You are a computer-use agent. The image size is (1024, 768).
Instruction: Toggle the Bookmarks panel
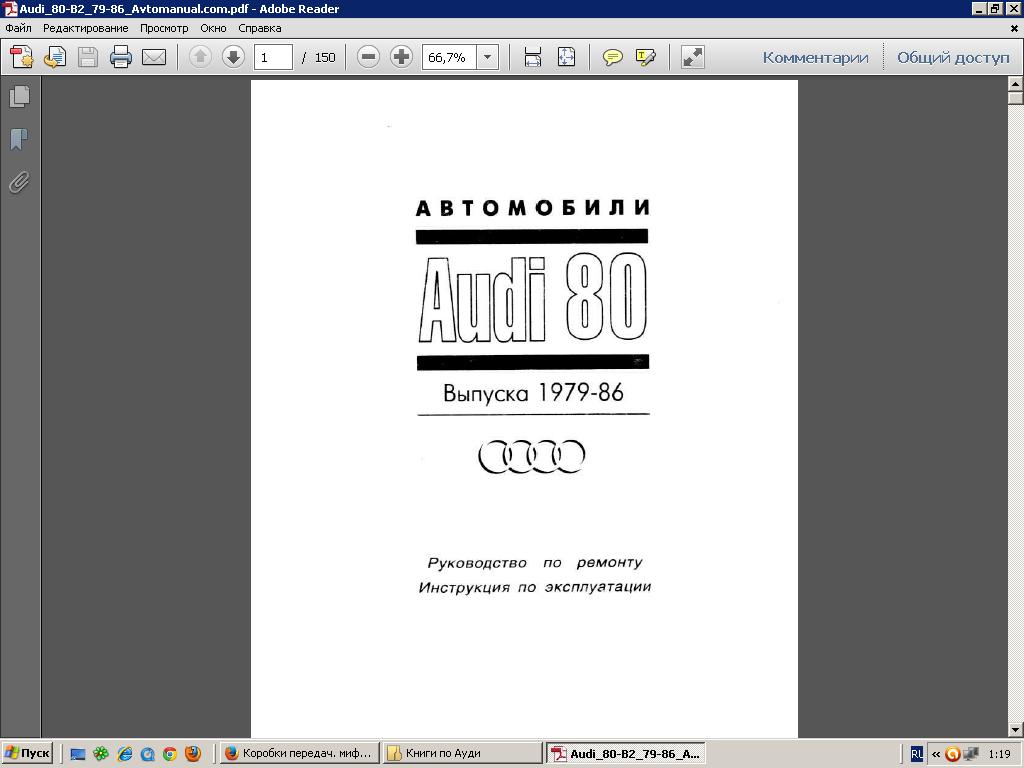(x=19, y=139)
